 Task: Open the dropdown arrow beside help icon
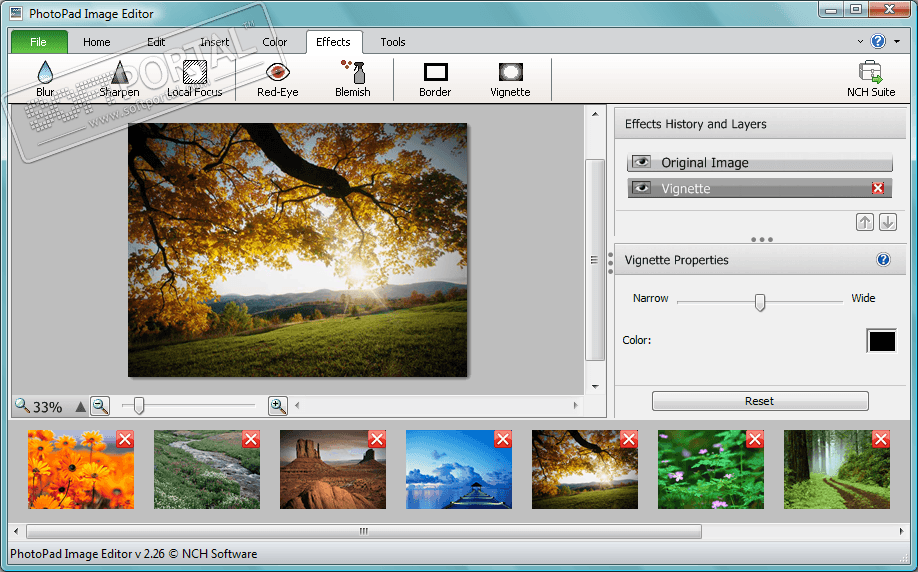click(x=897, y=42)
